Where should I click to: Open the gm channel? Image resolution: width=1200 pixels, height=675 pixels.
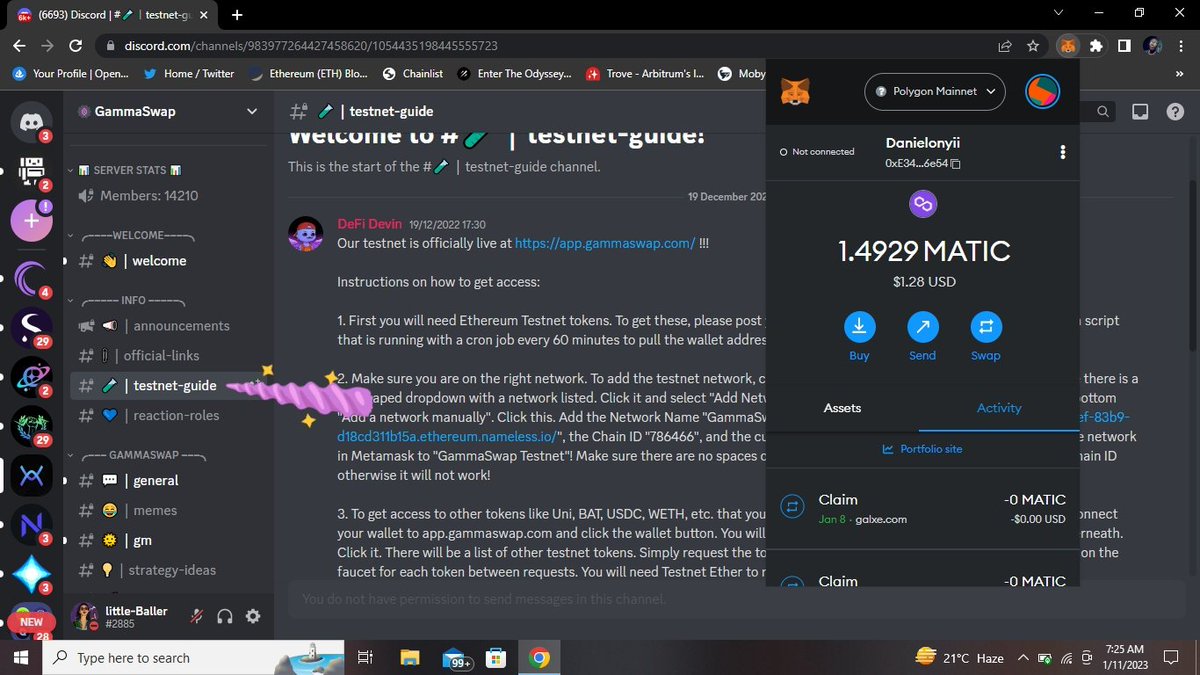170,540
